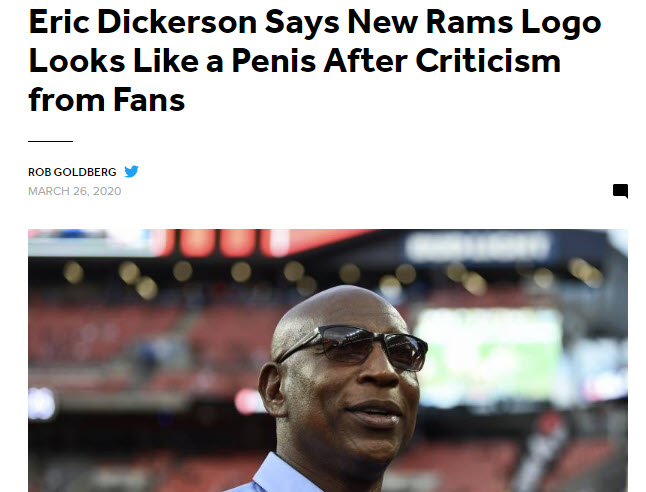Open Rob Goldberg's Twitter bird icon
Image resolution: width=646 pixels, height=492 pixels.
pyautogui.click(x=131, y=171)
